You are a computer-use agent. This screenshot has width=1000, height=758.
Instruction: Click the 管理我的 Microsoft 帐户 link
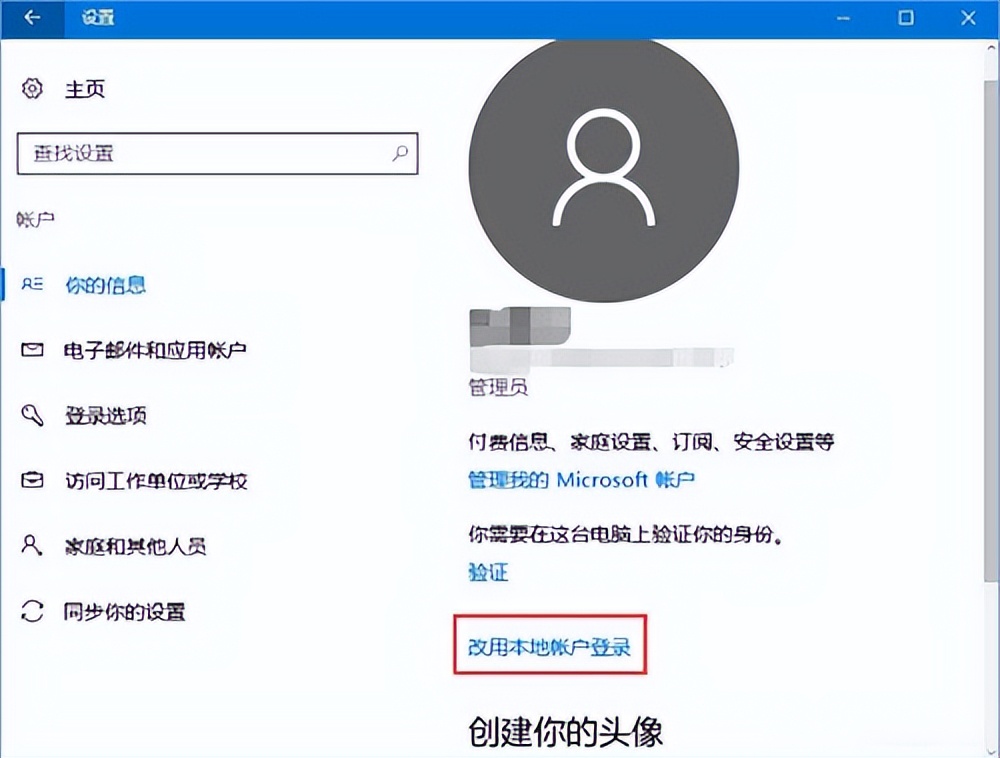click(x=581, y=479)
